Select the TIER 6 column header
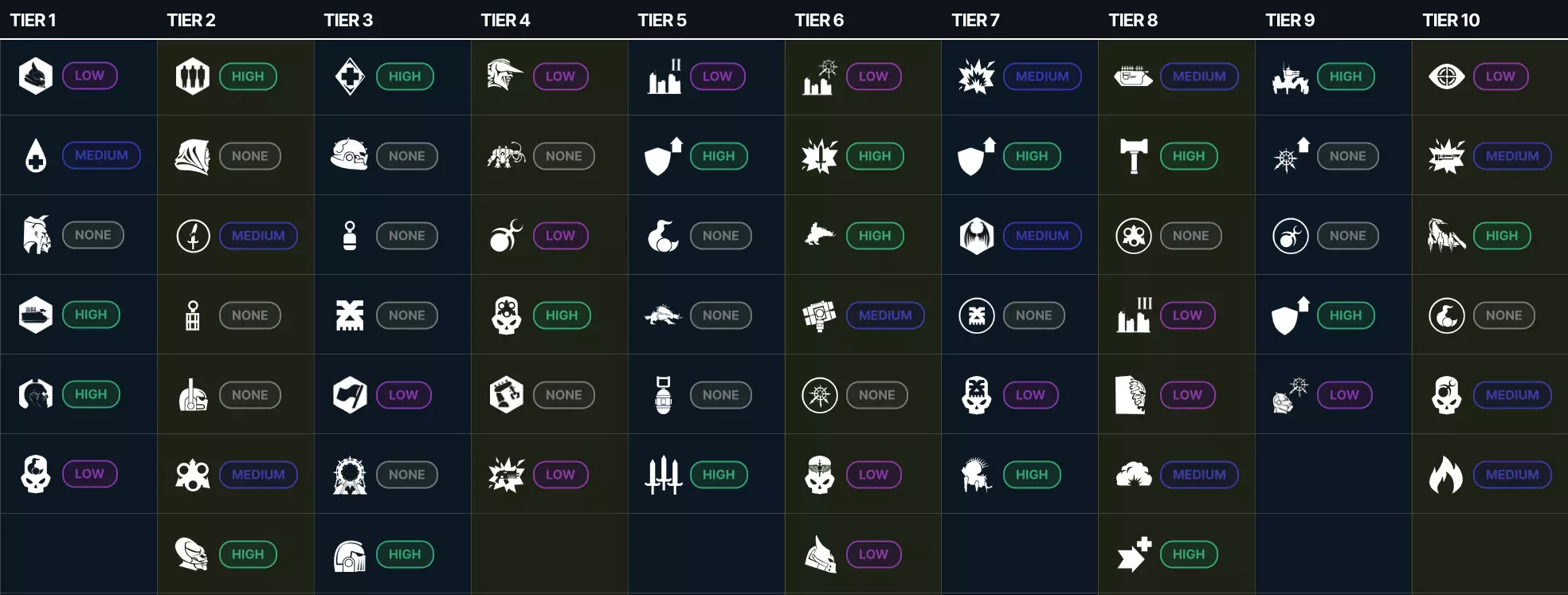1568x595 pixels. 819,20
